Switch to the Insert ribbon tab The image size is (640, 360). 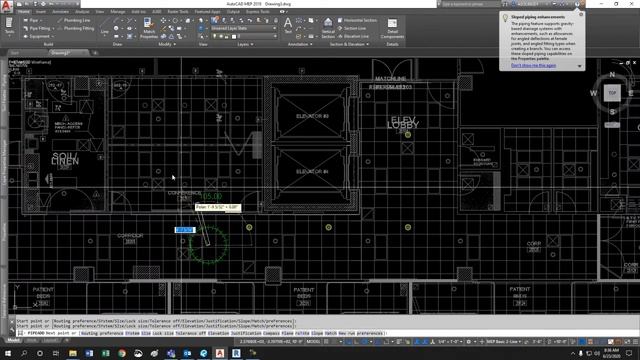41,12
